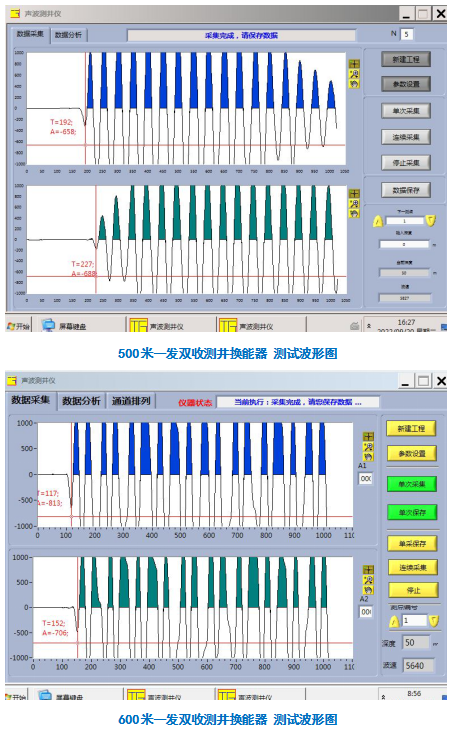
Task: Decrement measuring point with down arrow in upper window
Action: [x=431, y=221]
